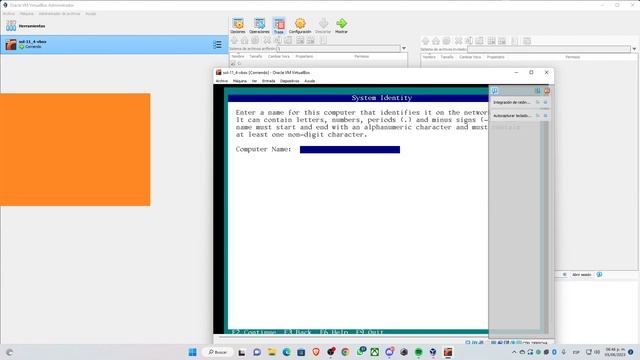This screenshot has height=360, width=640.
Task: Select the Autocapturar teclado notification
Action: (512, 116)
